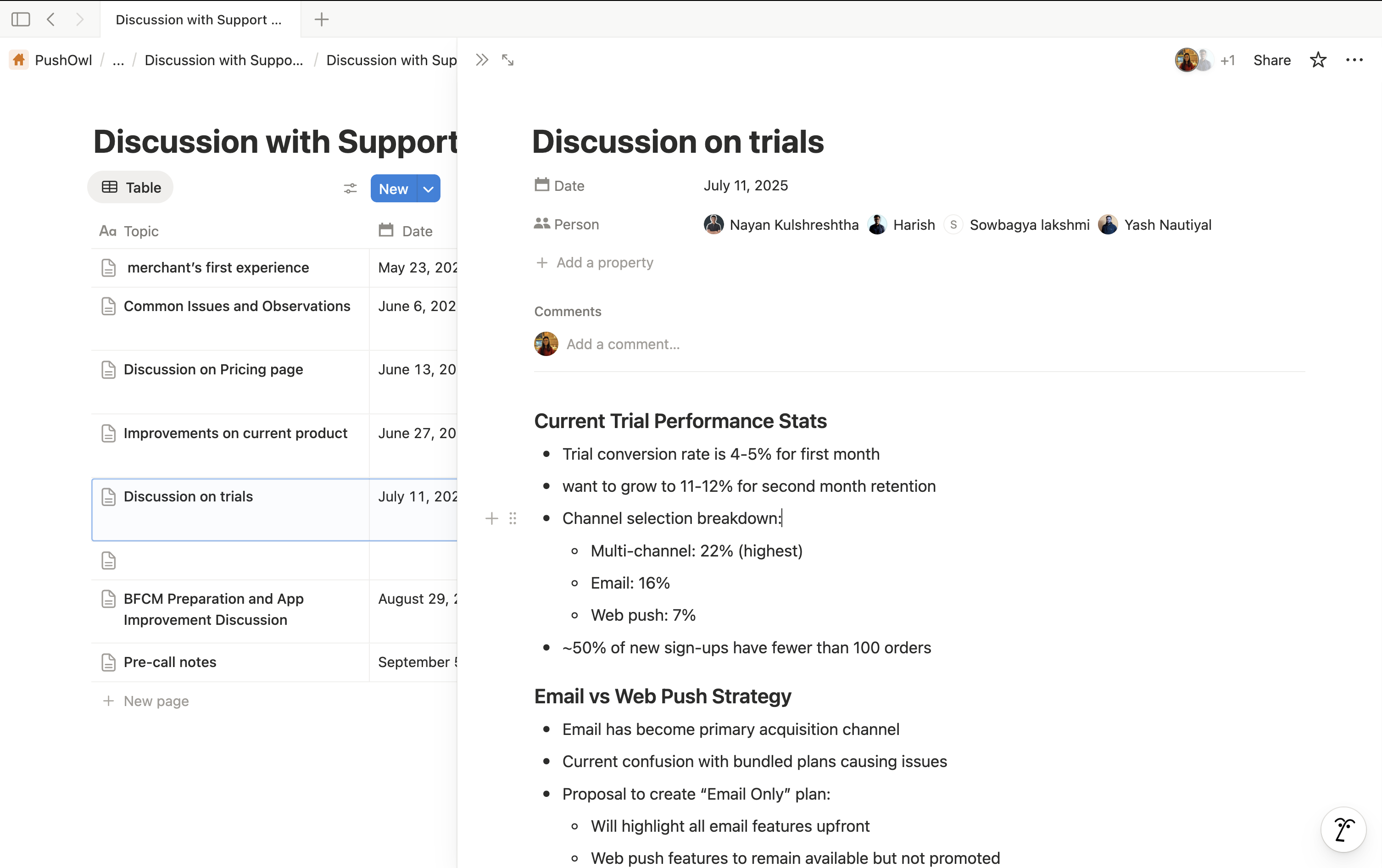Open the page options ellipsis menu

(1354, 60)
